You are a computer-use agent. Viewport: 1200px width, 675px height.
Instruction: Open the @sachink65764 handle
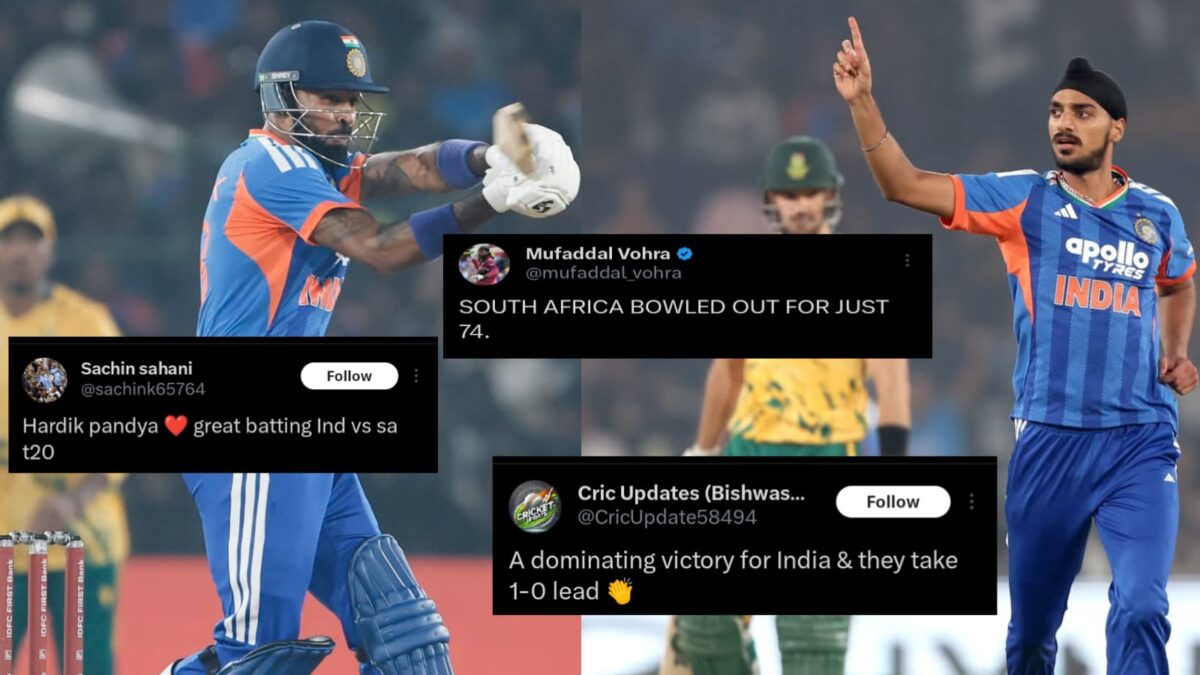coord(142,389)
